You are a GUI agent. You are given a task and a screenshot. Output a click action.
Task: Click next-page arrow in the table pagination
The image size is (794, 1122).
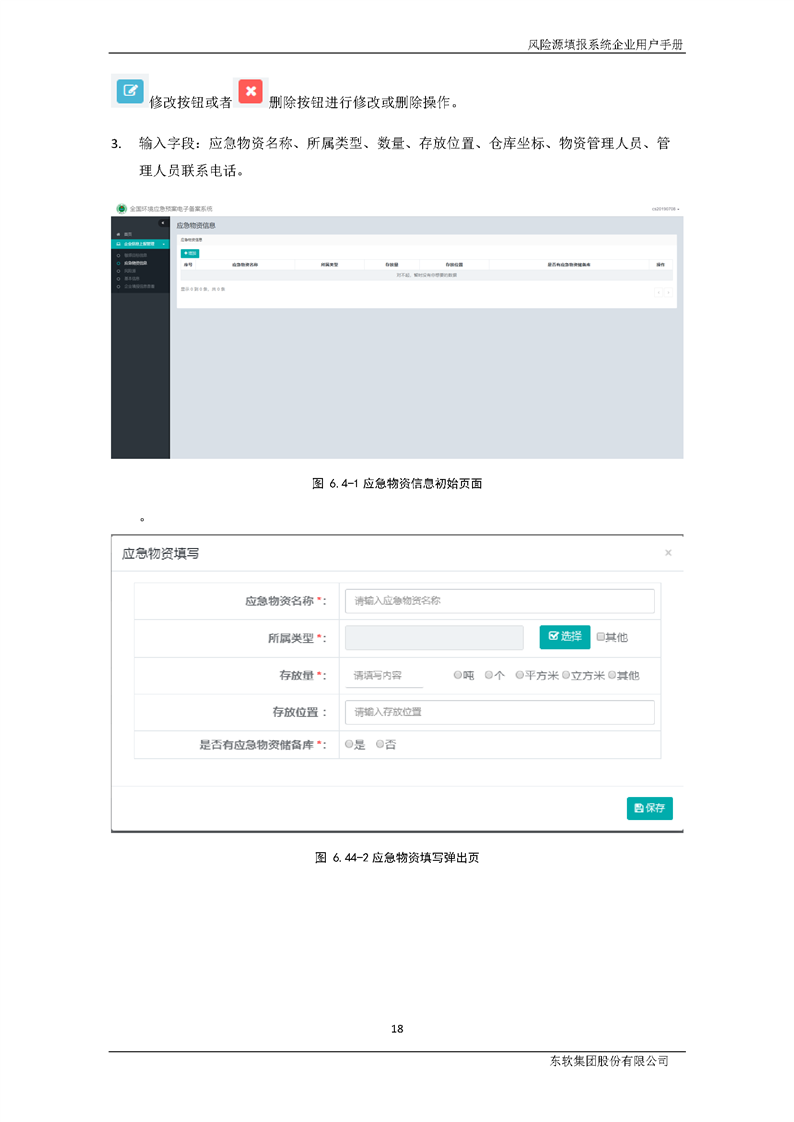[x=668, y=292]
